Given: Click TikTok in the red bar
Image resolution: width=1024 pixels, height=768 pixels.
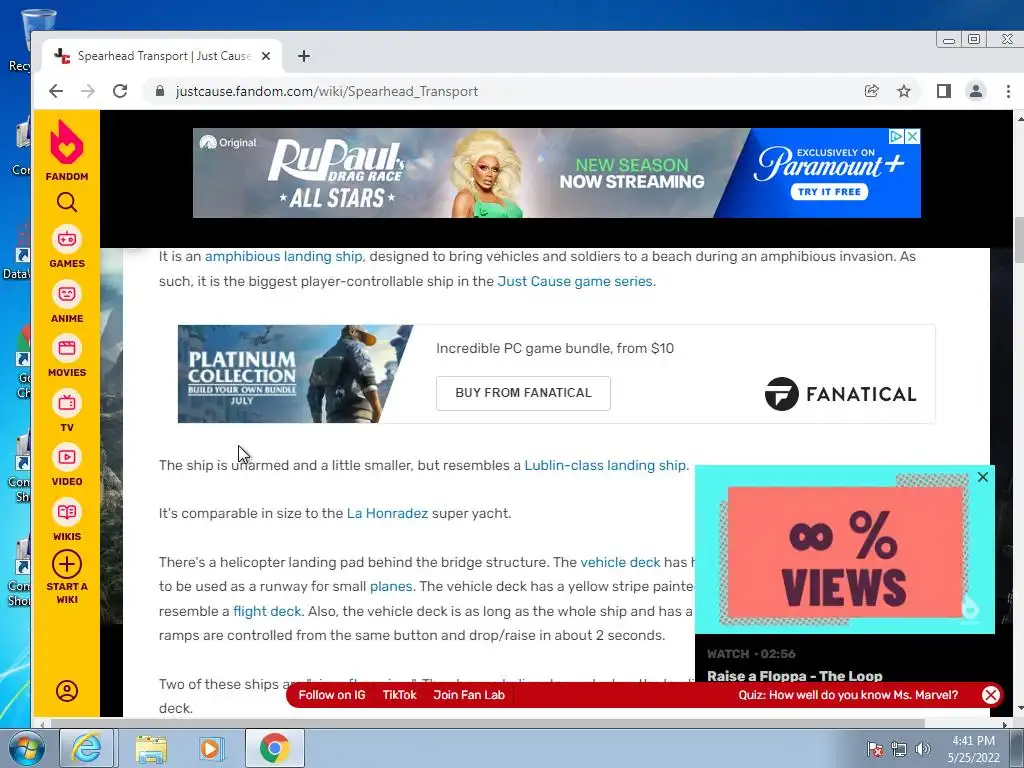Looking at the screenshot, I should 399,695.
